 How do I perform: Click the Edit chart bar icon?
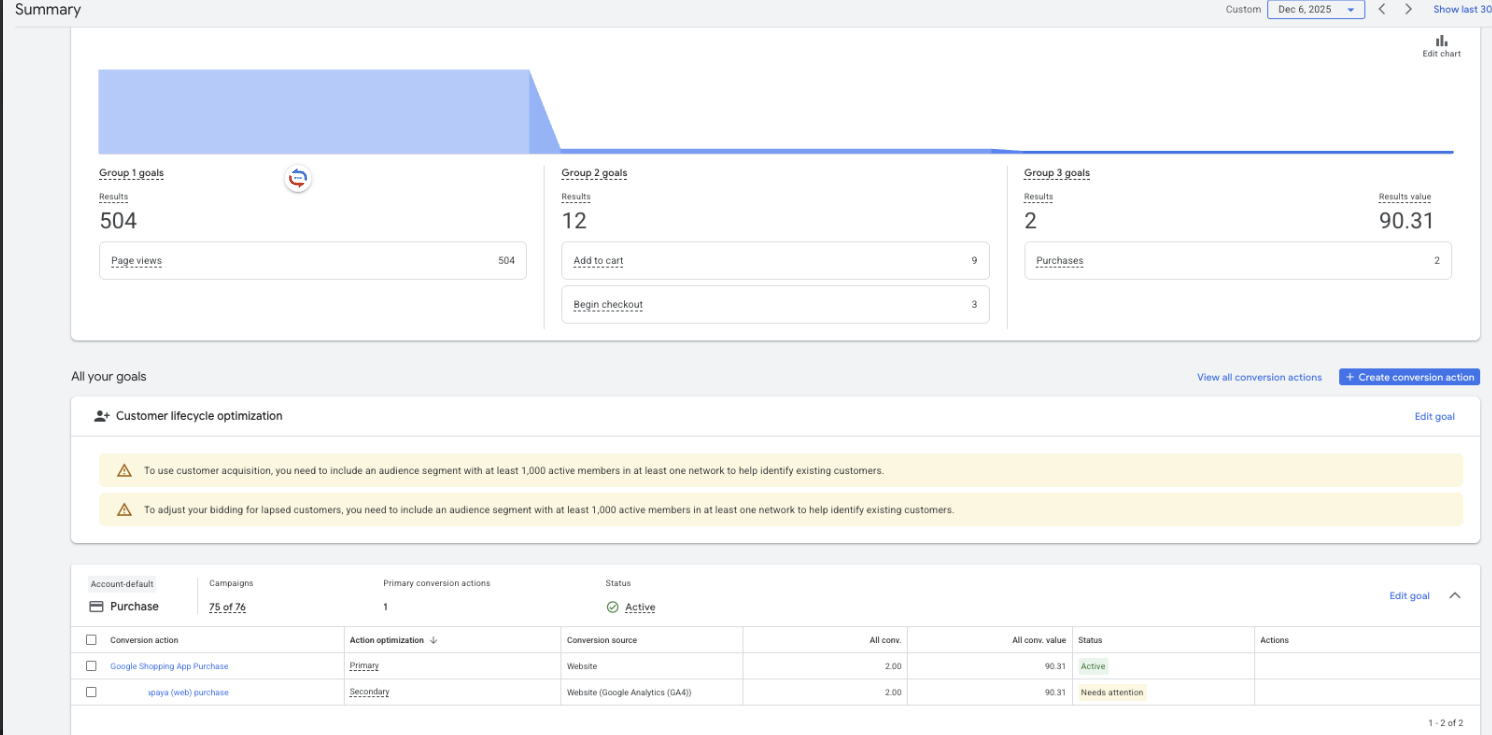point(1441,41)
